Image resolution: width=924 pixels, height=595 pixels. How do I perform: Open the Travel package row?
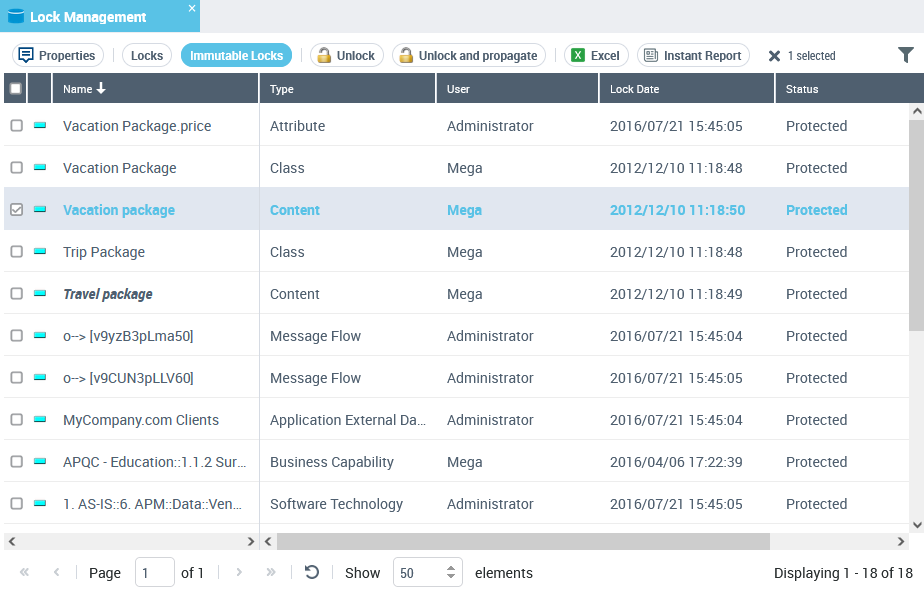(108, 294)
